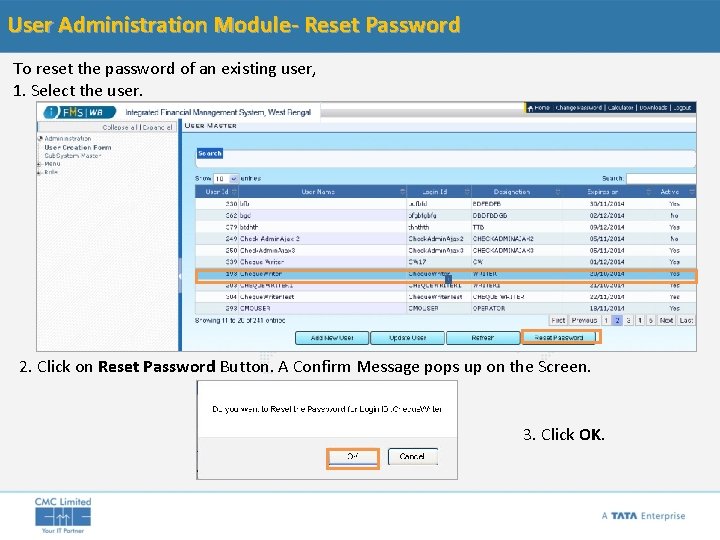This screenshot has height=540, width=720.
Task: Go to Next page of entries
Action: pyautogui.click(x=666, y=321)
